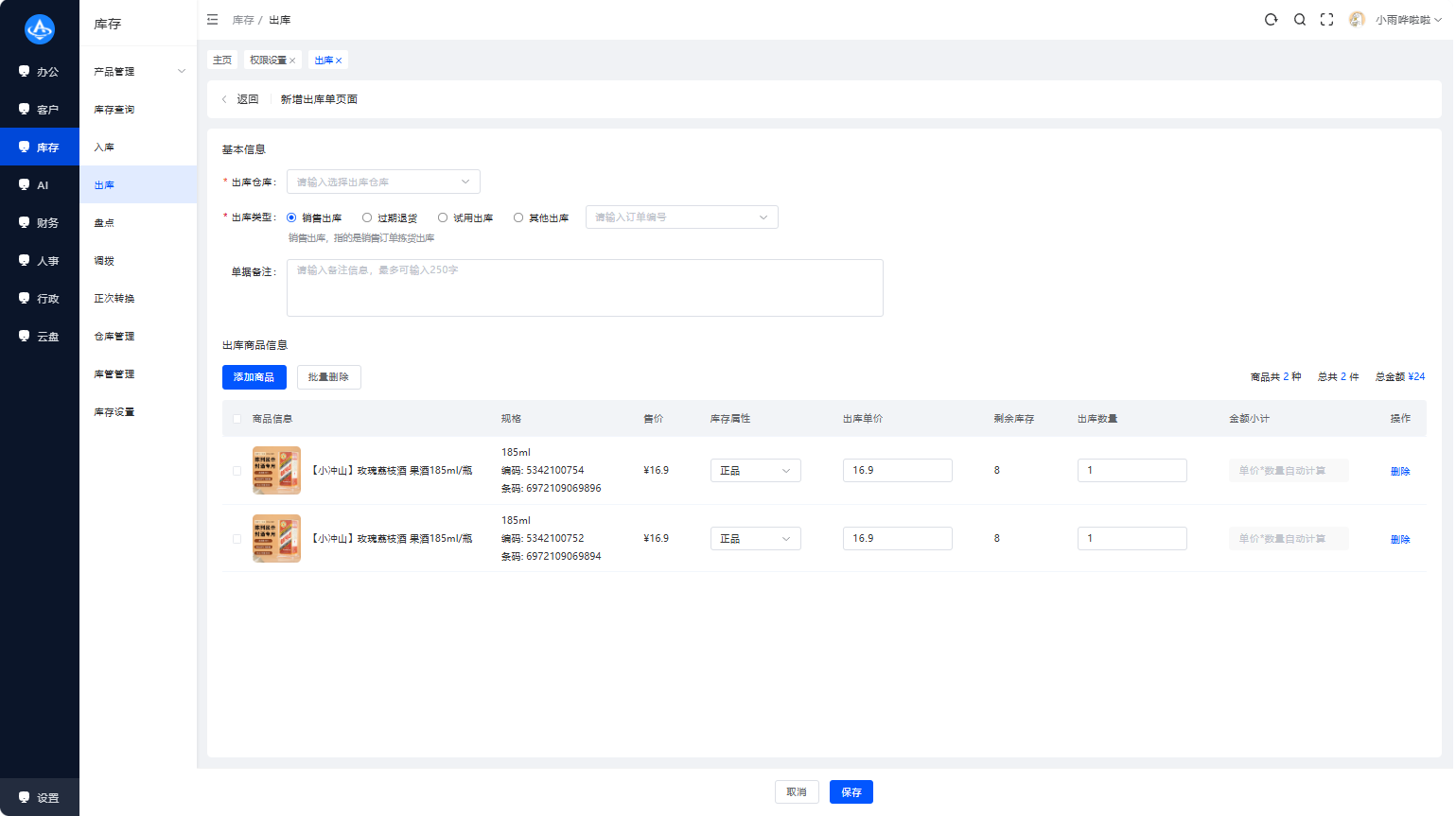Switch to the 主页 tab

[x=222, y=61]
